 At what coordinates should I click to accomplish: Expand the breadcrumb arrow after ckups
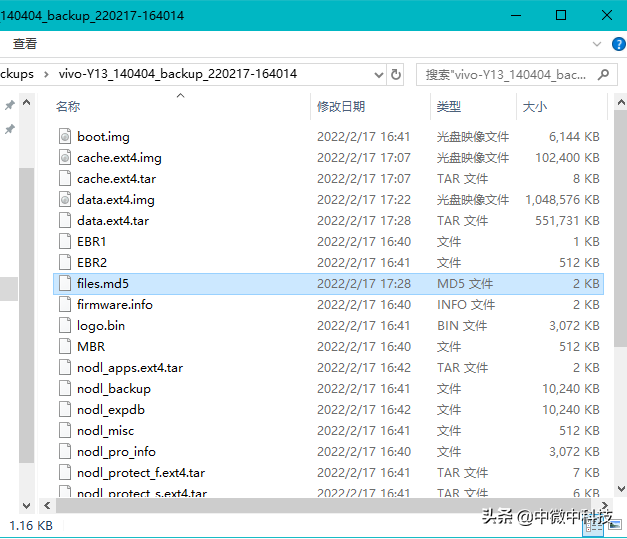pos(46,74)
